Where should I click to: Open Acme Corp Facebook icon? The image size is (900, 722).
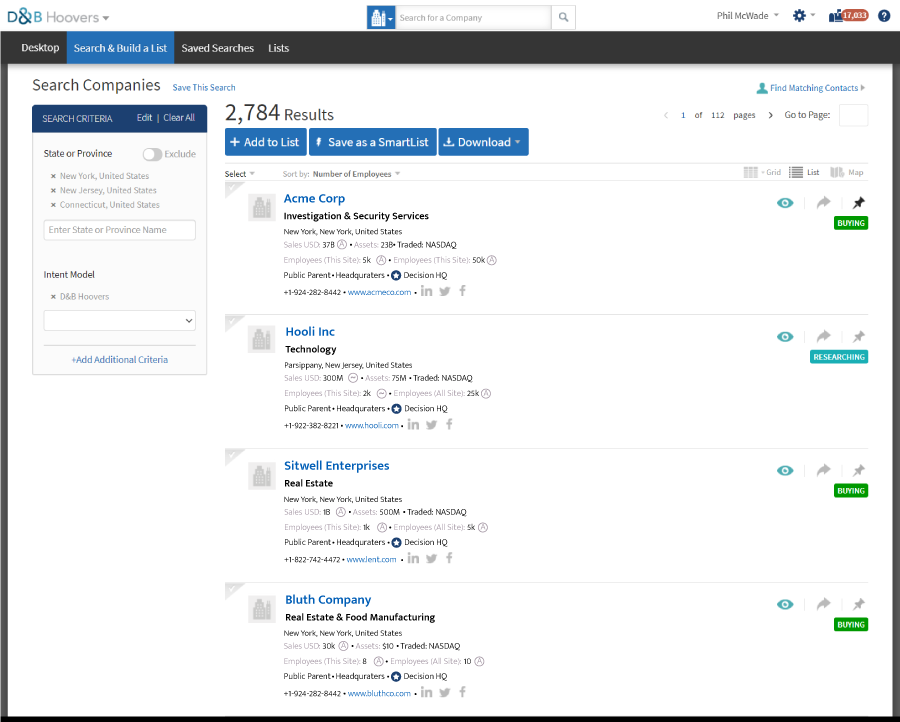(x=463, y=291)
